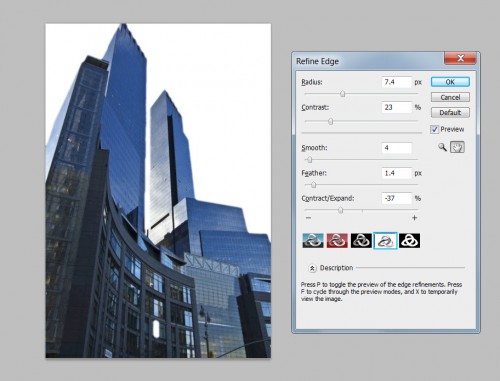Viewport: 500px width, 381px height.
Task: Choose the On White preview mode
Action: 385,240
